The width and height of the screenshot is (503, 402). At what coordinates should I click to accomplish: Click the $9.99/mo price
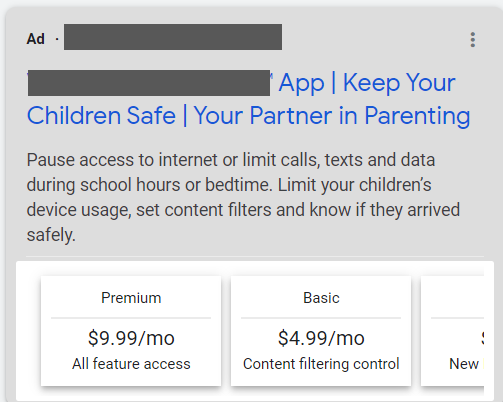[131, 338]
